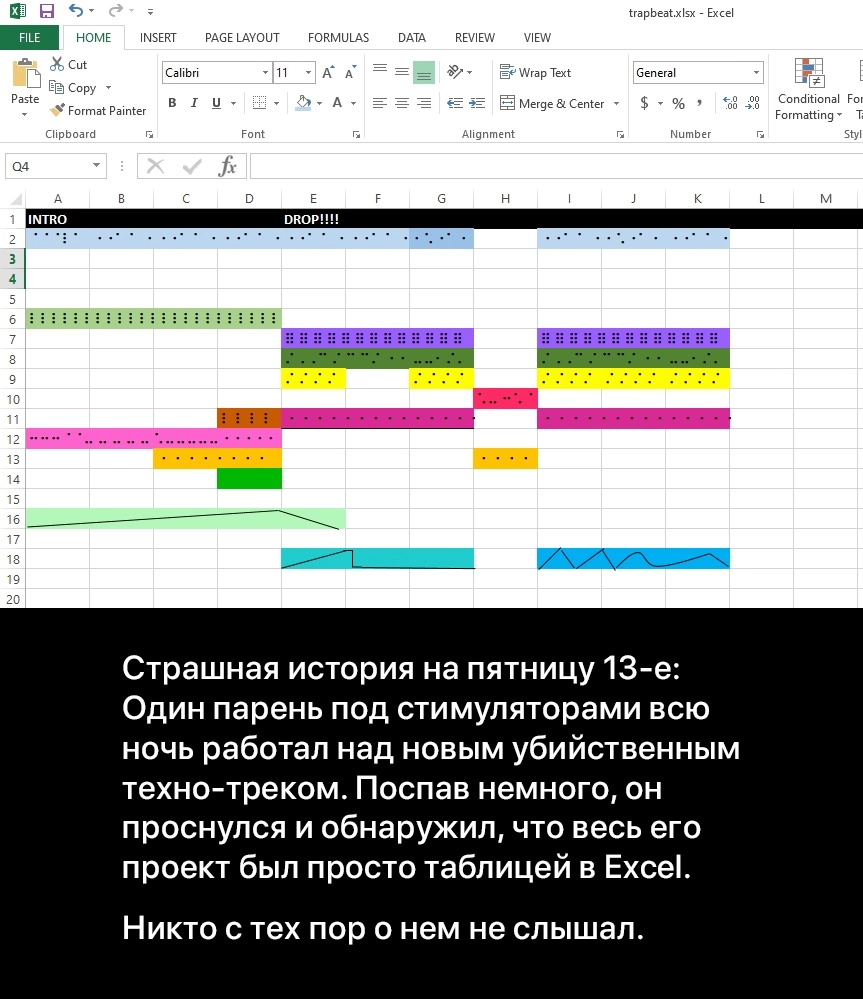Decrease font size with small A
Viewport: 863px width, 999px height.
(350, 73)
